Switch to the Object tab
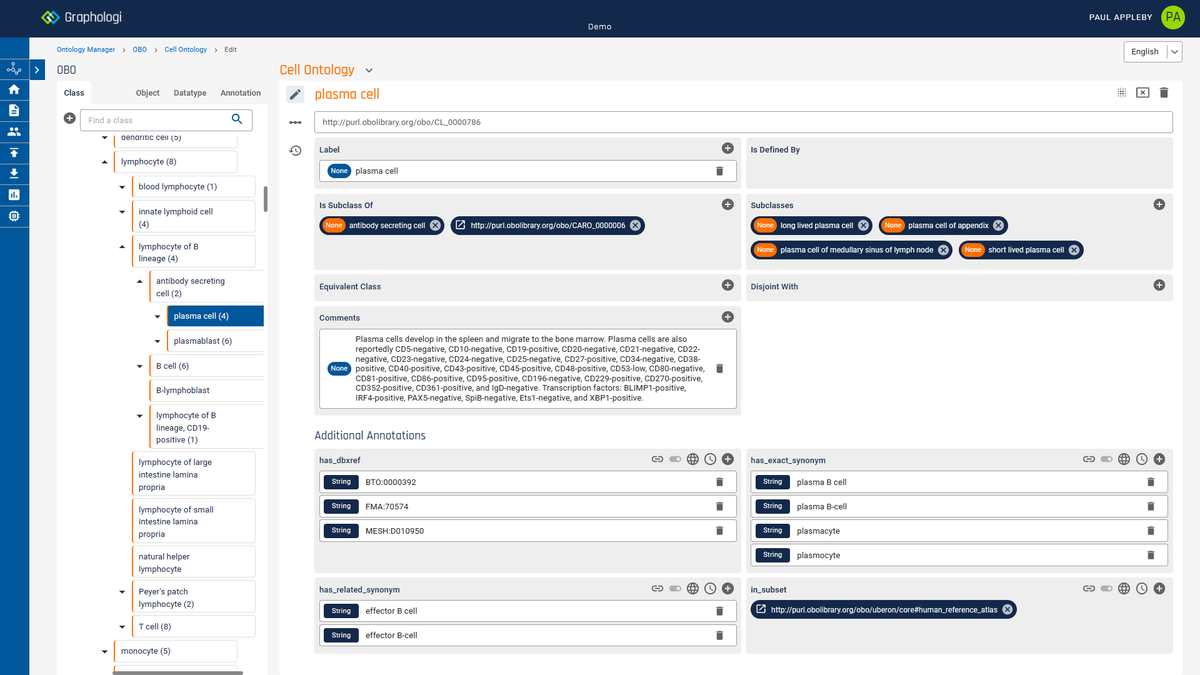 (148, 93)
